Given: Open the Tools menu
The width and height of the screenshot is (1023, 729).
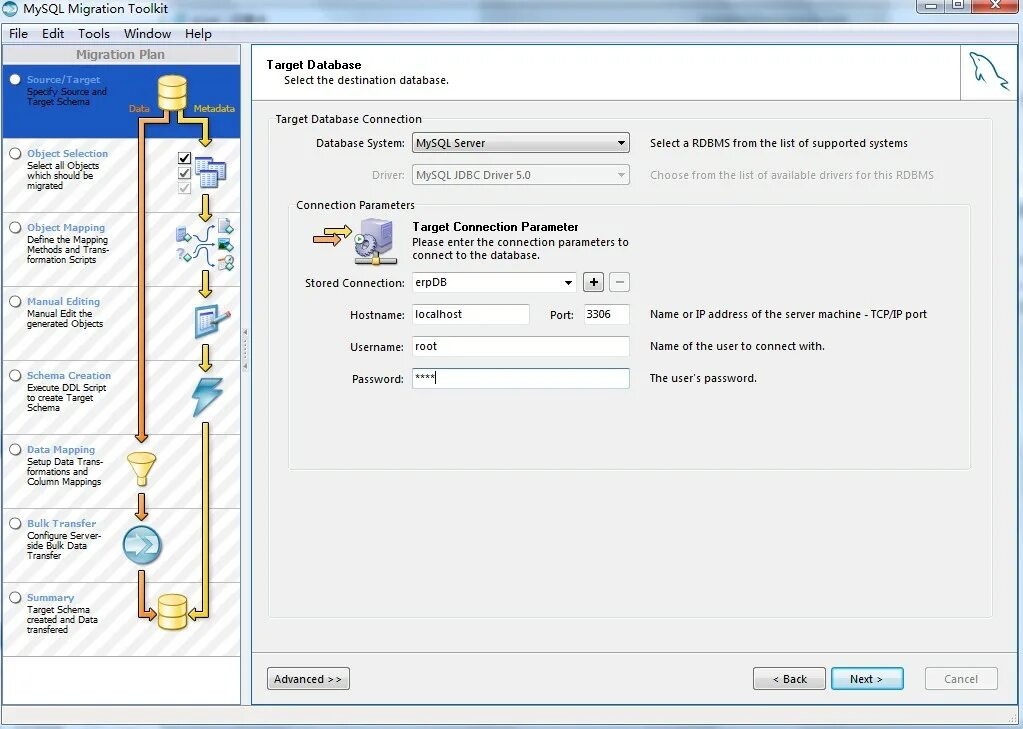Looking at the screenshot, I should coord(94,33).
